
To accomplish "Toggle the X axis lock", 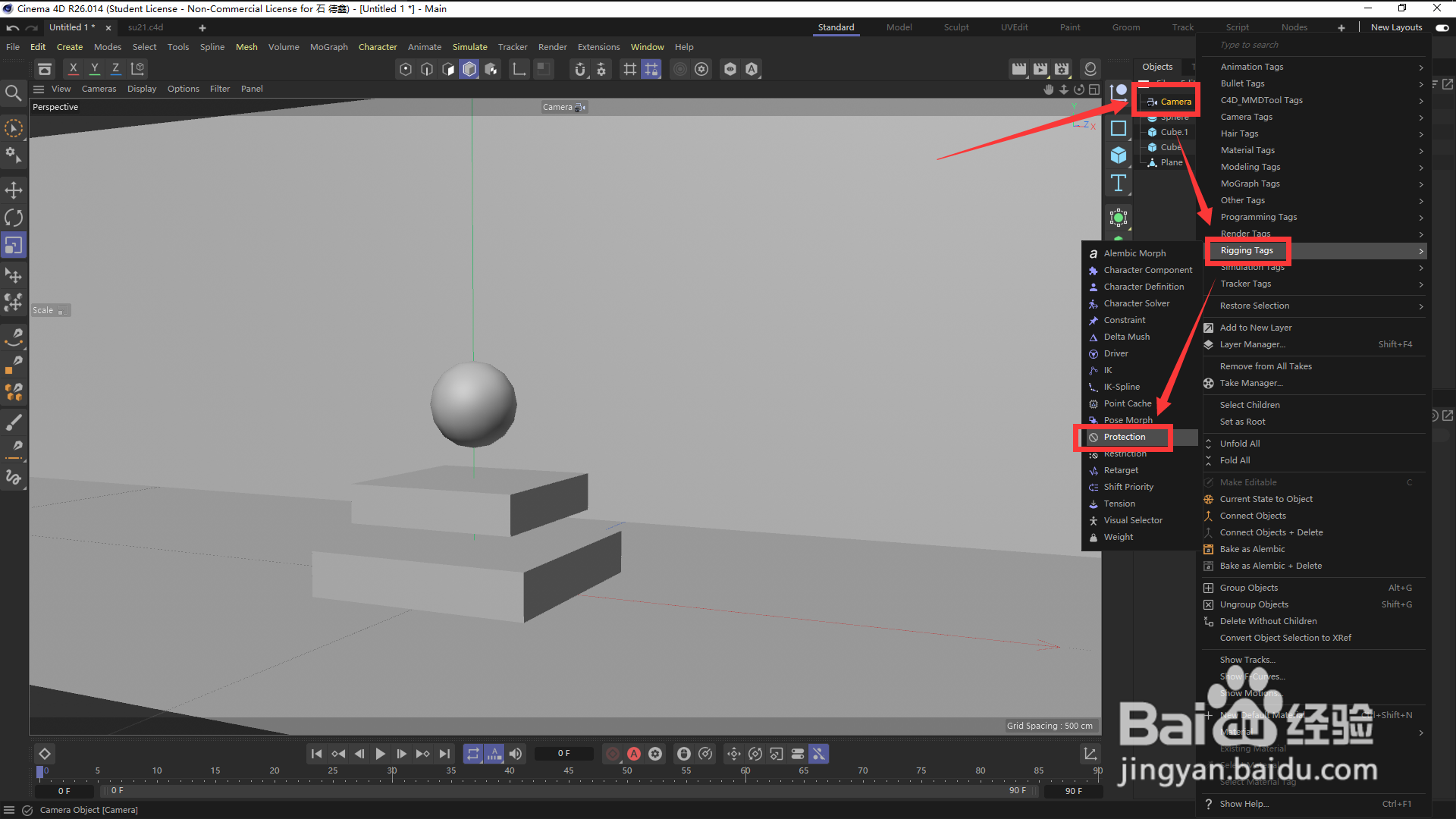I will click(73, 68).
